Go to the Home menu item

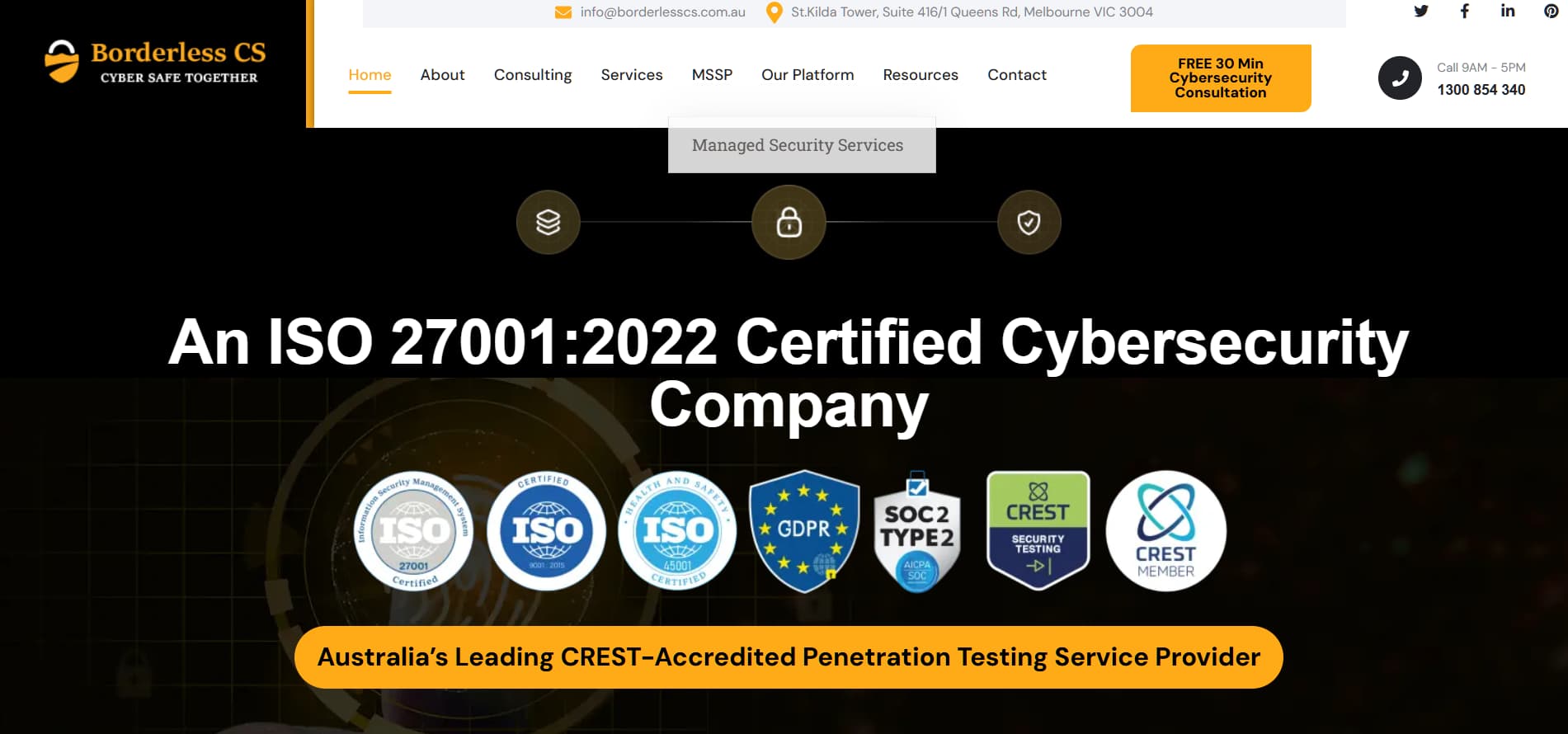pyautogui.click(x=370, y=75)
